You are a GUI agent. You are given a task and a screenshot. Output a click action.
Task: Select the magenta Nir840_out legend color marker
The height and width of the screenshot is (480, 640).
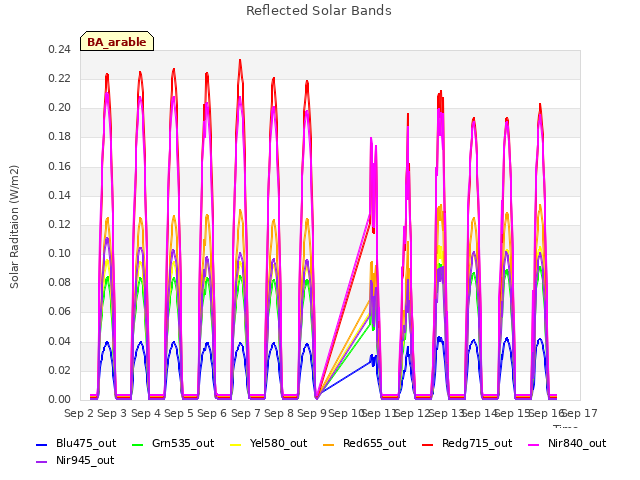tap(533, 444)
